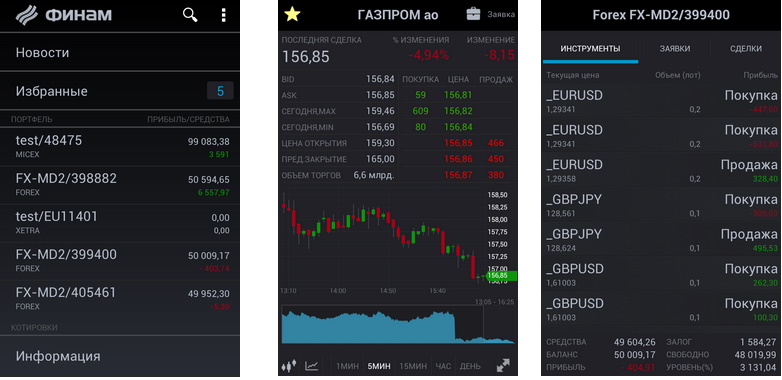Open the Избранные favorites section
The width and height of the screenshot is (782, 380).
pos(120,91)
